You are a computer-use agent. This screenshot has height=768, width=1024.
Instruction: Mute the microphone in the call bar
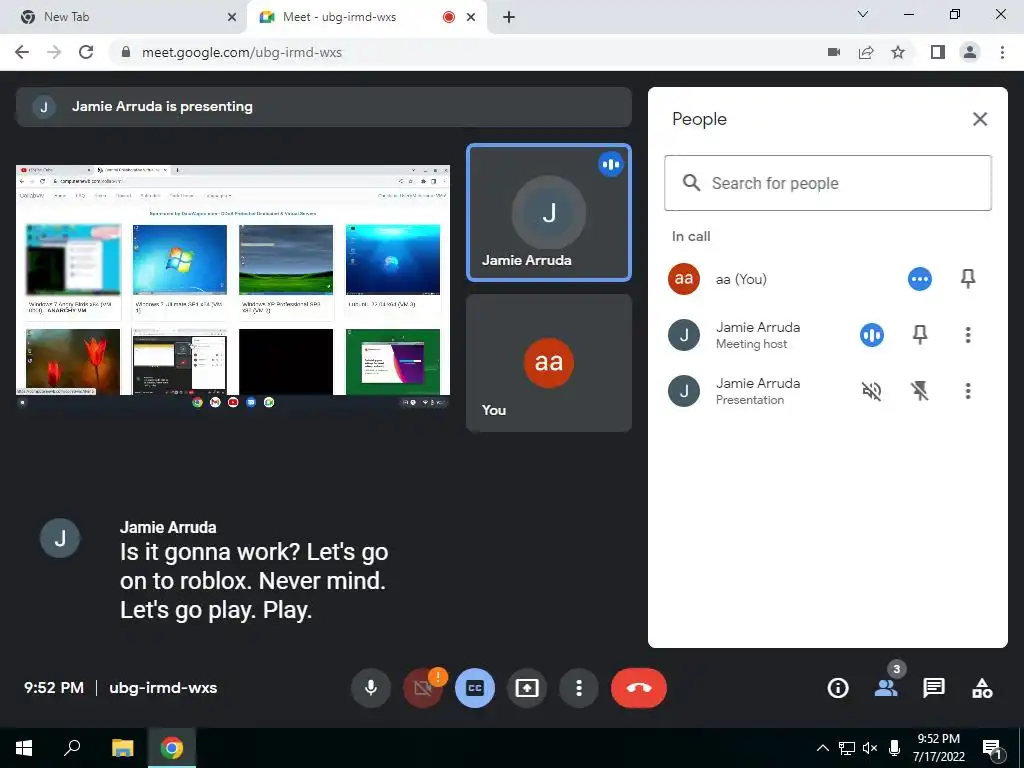point(370,688)
